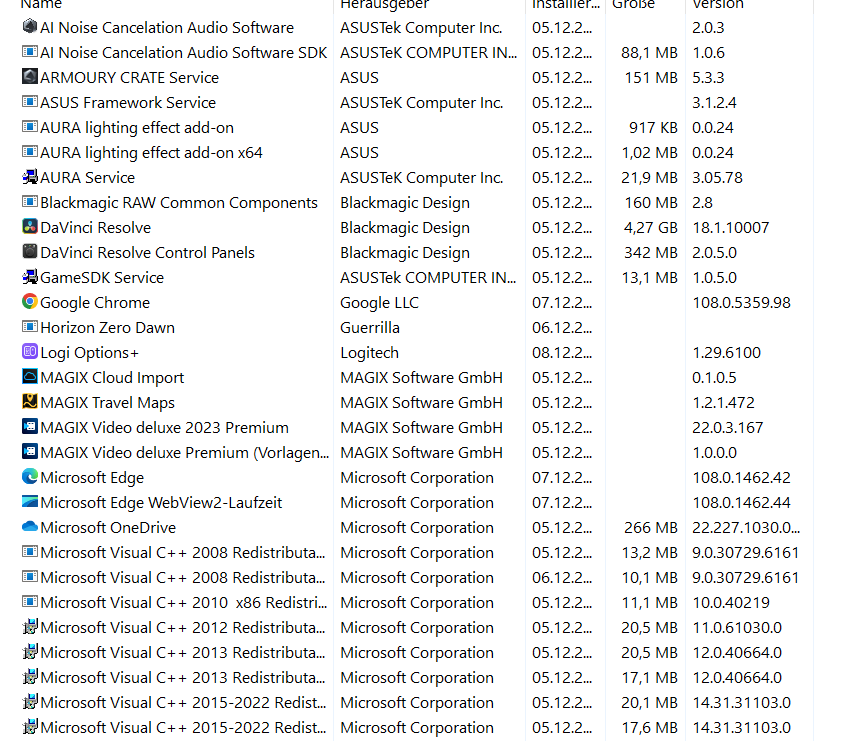Click the Guerrilla publisher cell
Viewport: 850px width, 741px height.
[x=370, y=327]
